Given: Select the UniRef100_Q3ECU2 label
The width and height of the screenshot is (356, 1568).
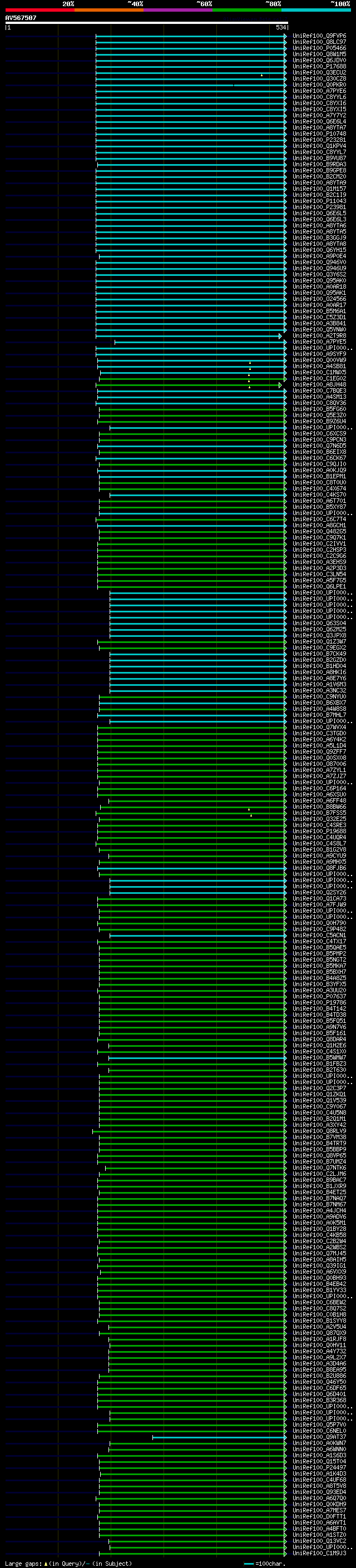Looking at the screenshot, I should click(x=319, y=72).
